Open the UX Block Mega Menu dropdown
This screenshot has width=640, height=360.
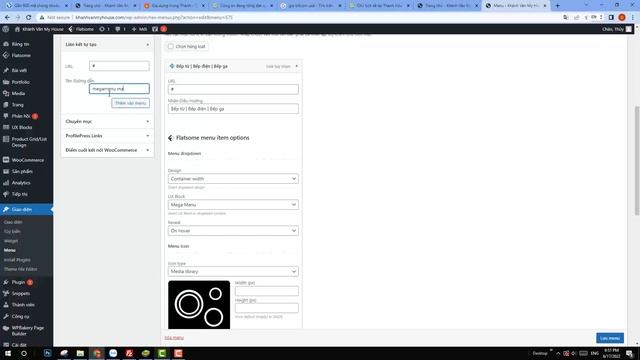point(233,204)
